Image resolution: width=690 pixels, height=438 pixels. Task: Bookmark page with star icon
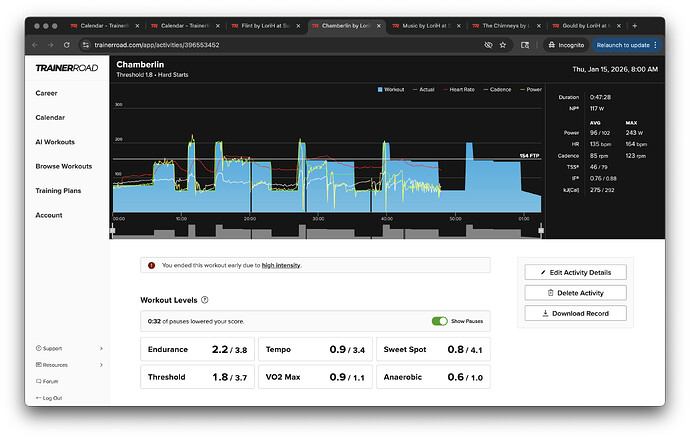pyautogui.click(x=503, y=45)
